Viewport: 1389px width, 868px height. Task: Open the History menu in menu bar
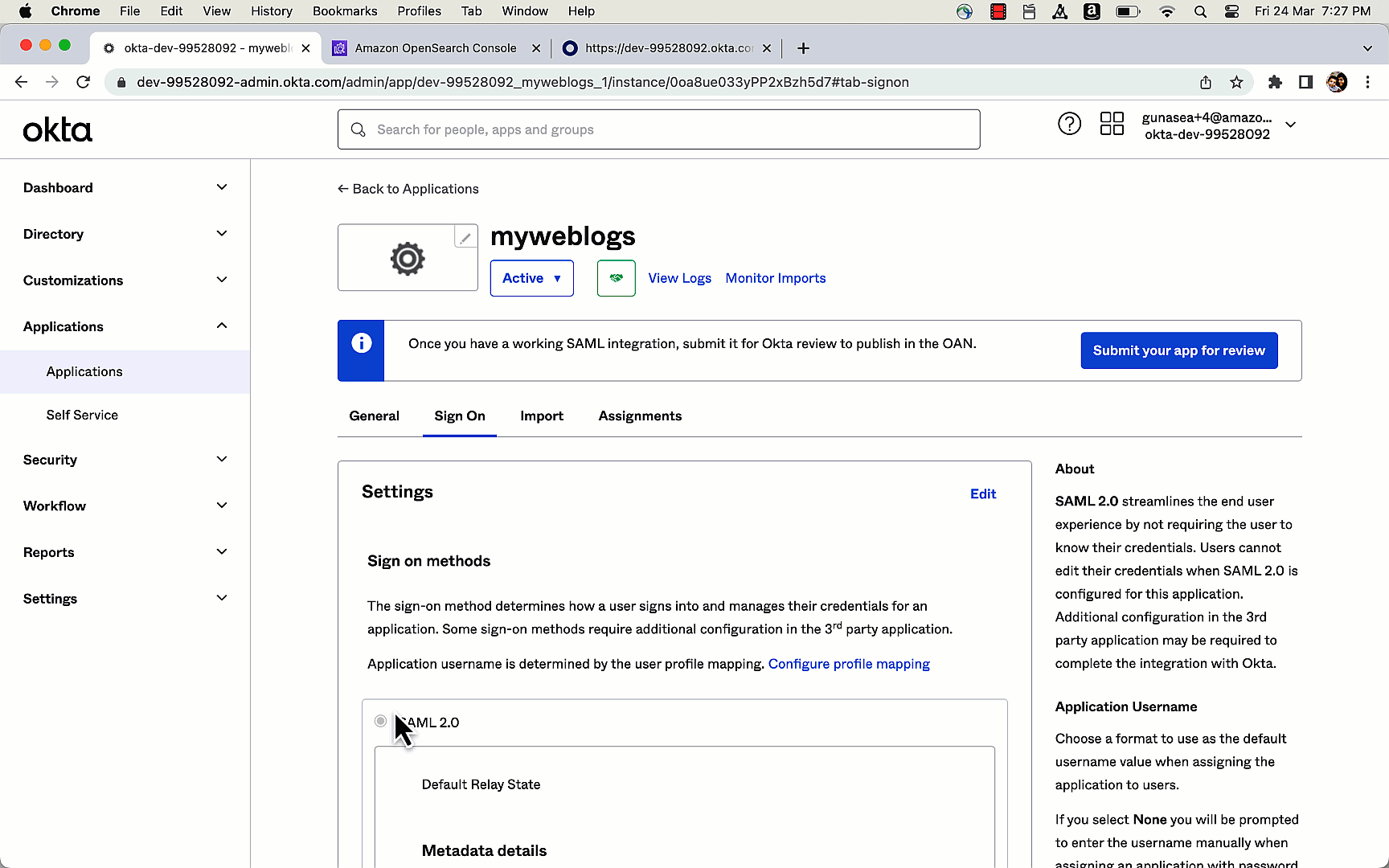272,11
